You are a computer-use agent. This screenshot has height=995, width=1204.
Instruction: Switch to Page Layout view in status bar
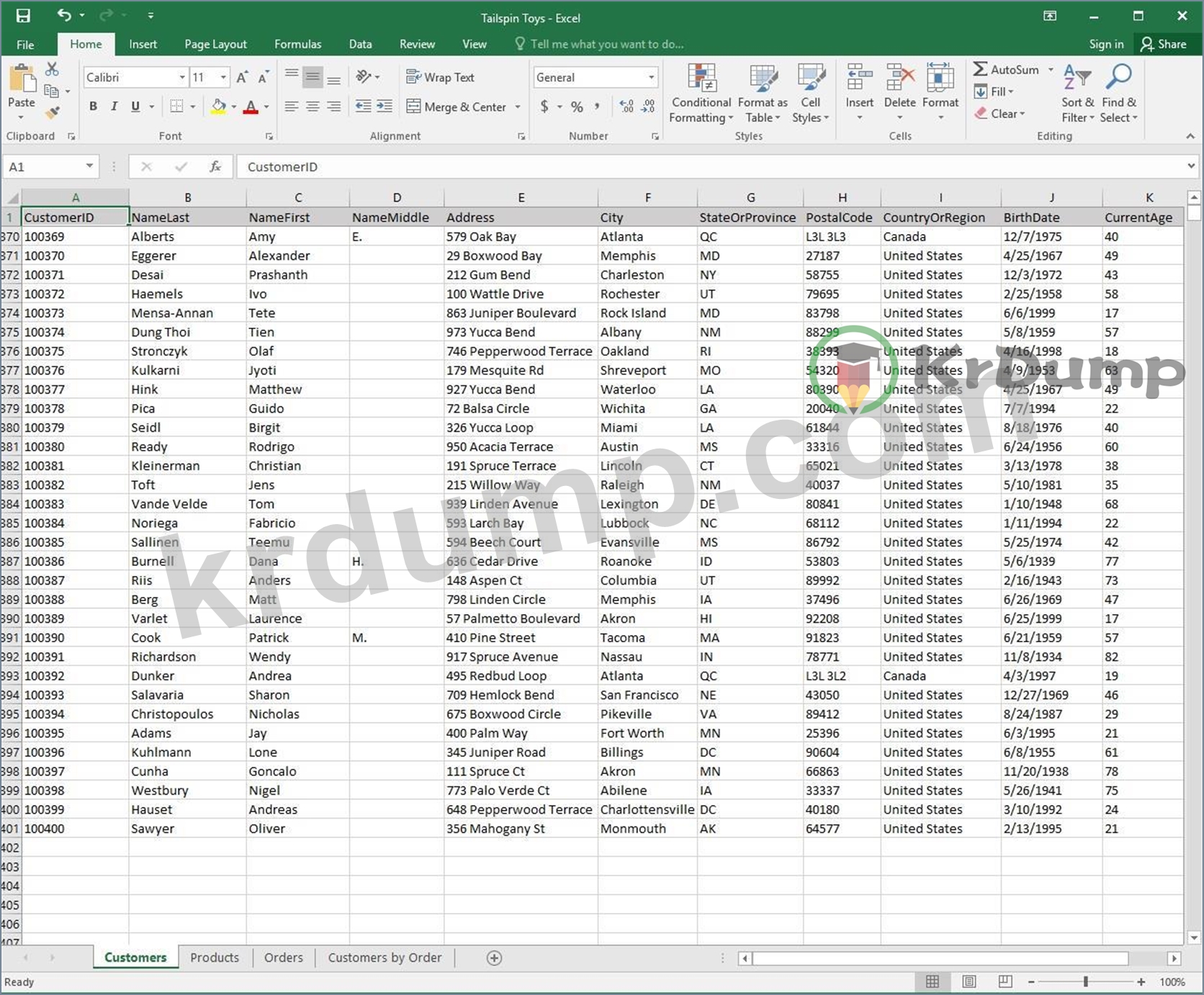[969, 981]
